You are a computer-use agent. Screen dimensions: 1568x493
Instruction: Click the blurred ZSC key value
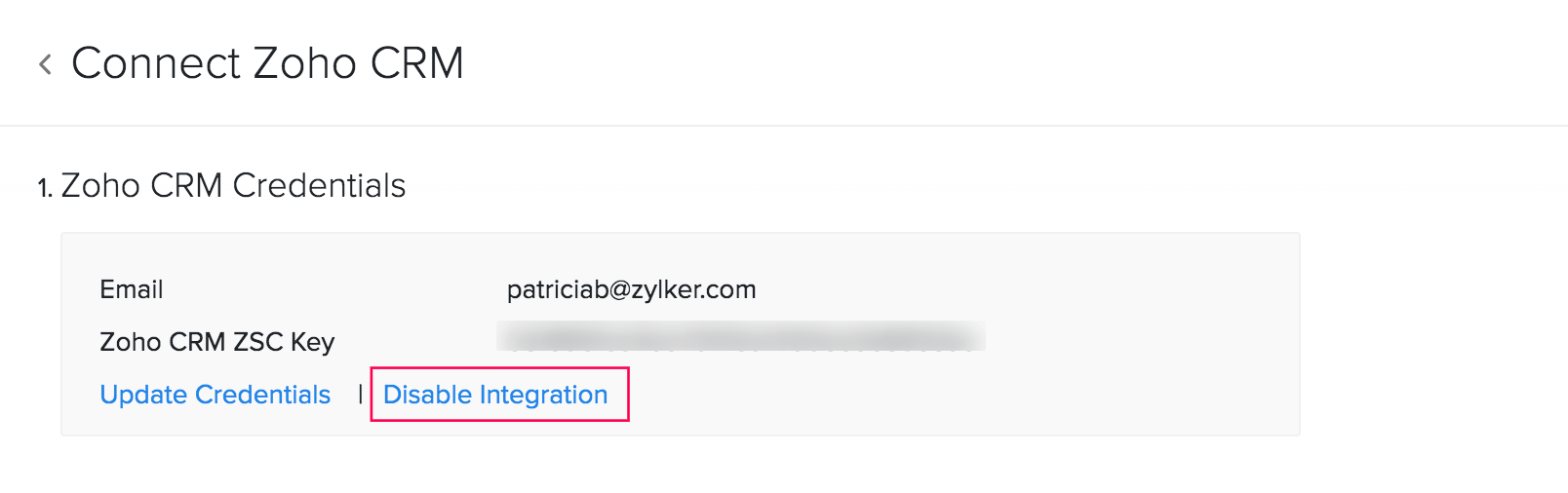coord(740,336)
